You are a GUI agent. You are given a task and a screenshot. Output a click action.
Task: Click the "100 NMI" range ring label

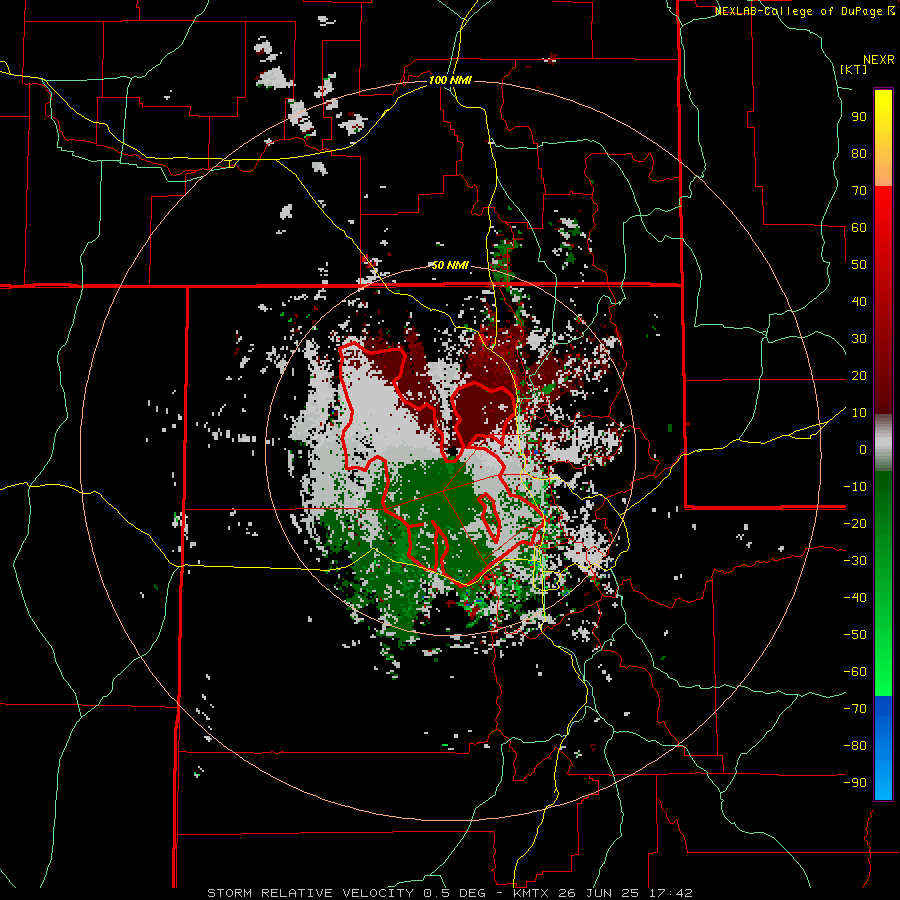click(x=450, y=80)
